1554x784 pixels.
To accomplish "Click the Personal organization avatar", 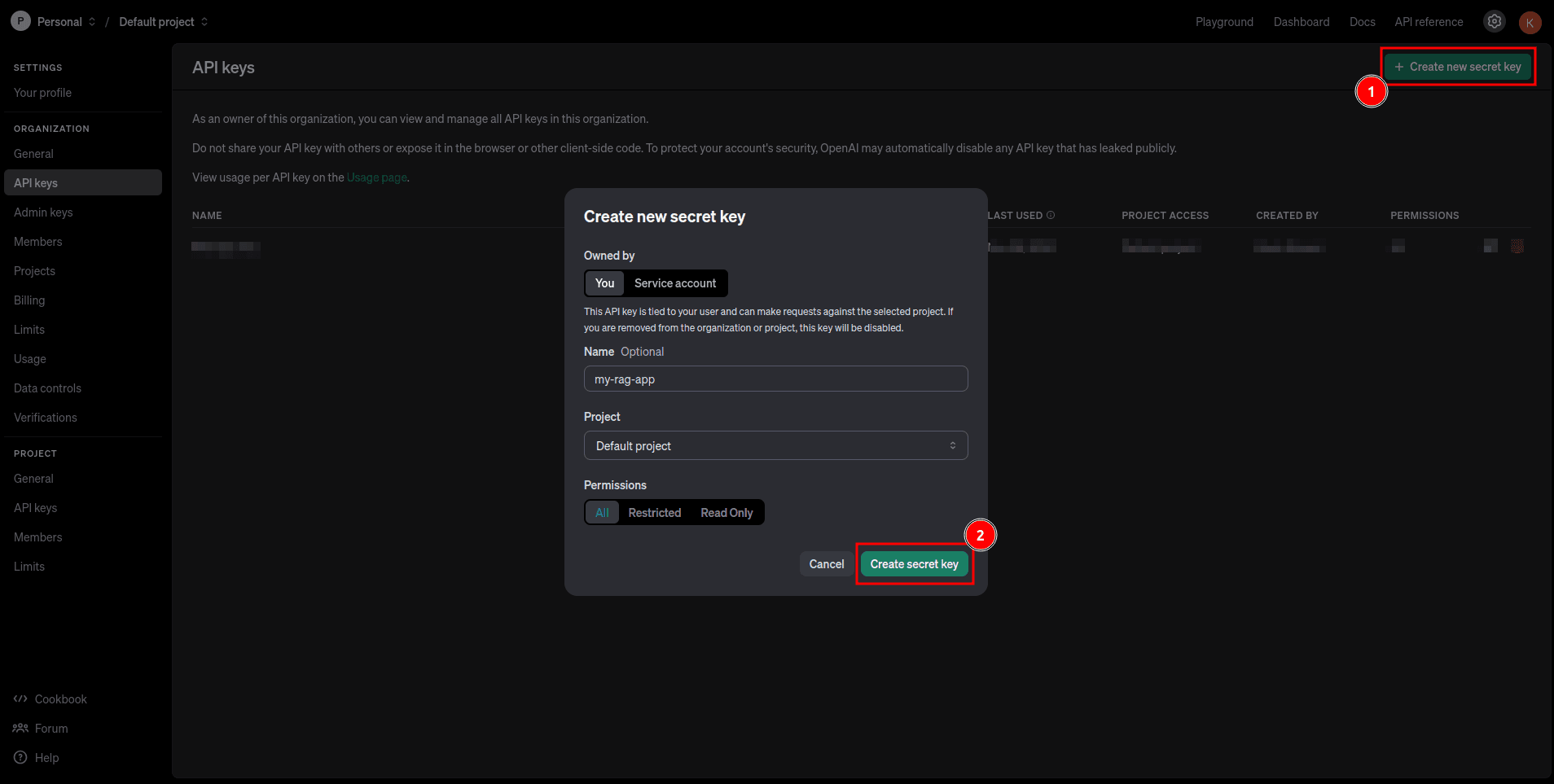I will (x=20, y=21).
